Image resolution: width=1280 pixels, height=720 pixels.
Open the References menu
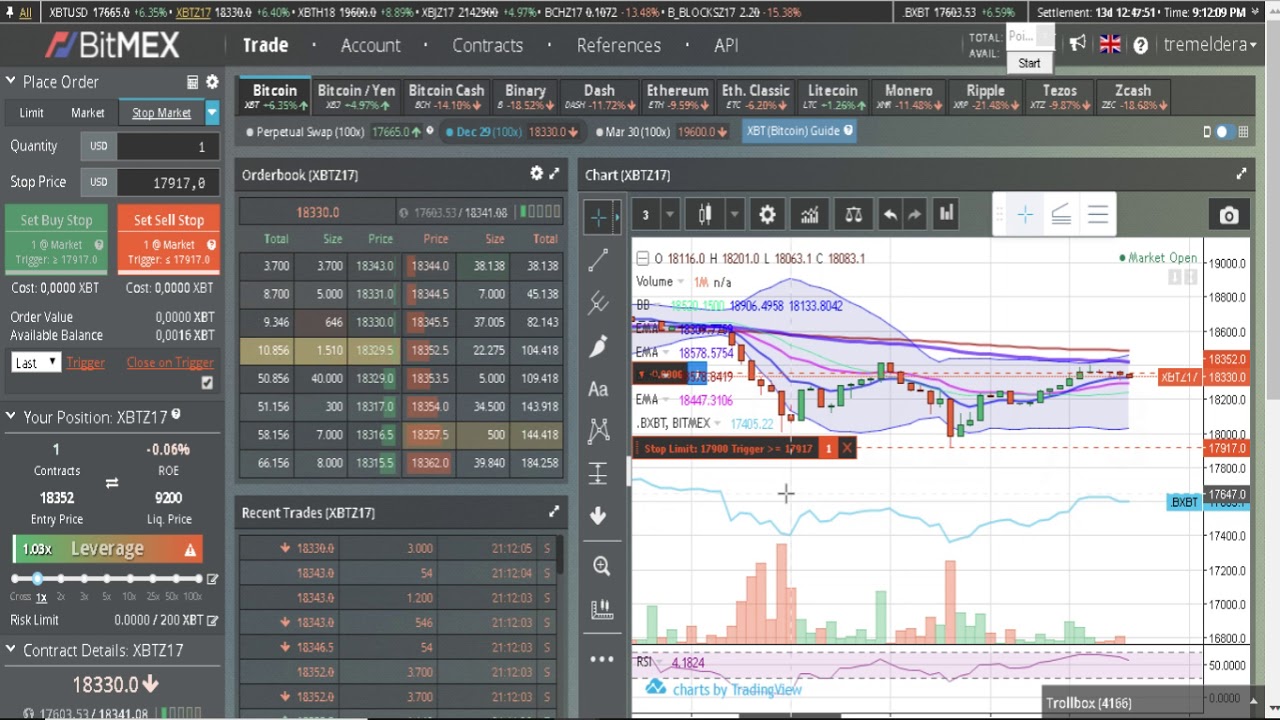pyautogui.click(x=618, y=45)
